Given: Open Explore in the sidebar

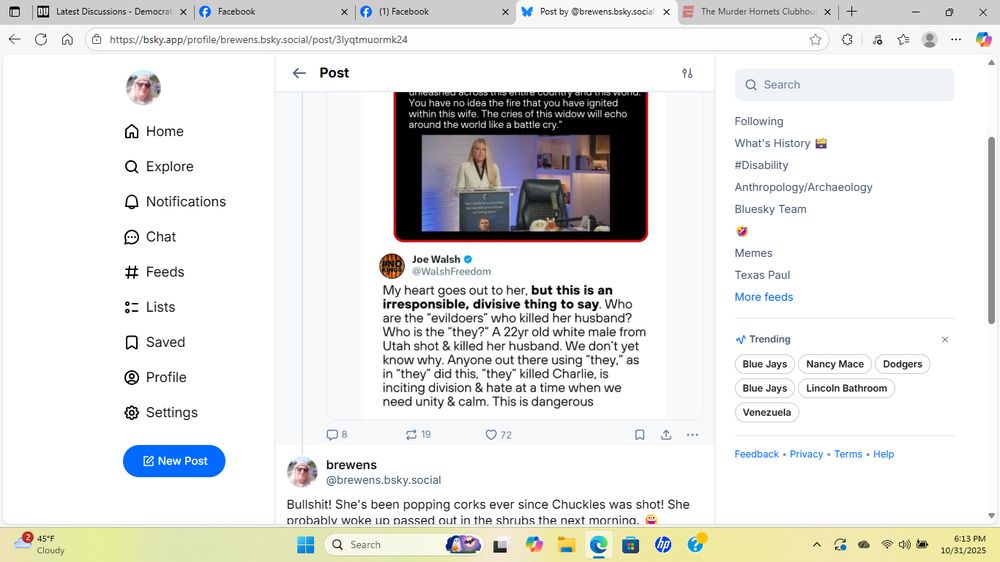Looking at the screenshot, I should [x=159, y=166].
